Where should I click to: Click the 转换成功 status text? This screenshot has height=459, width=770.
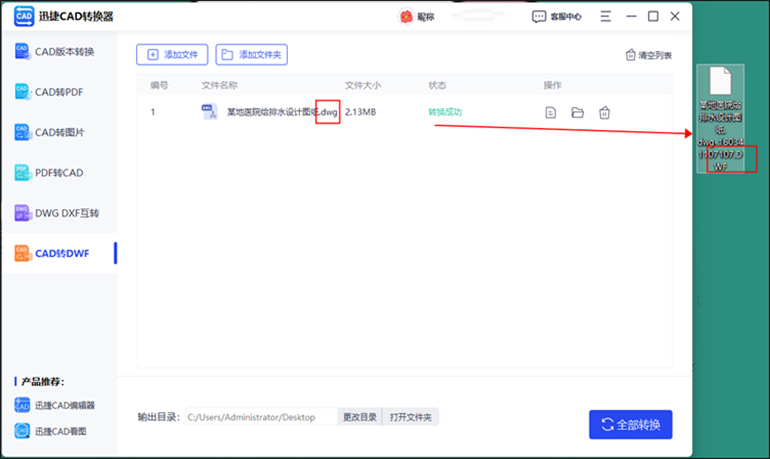pos(445,112)
